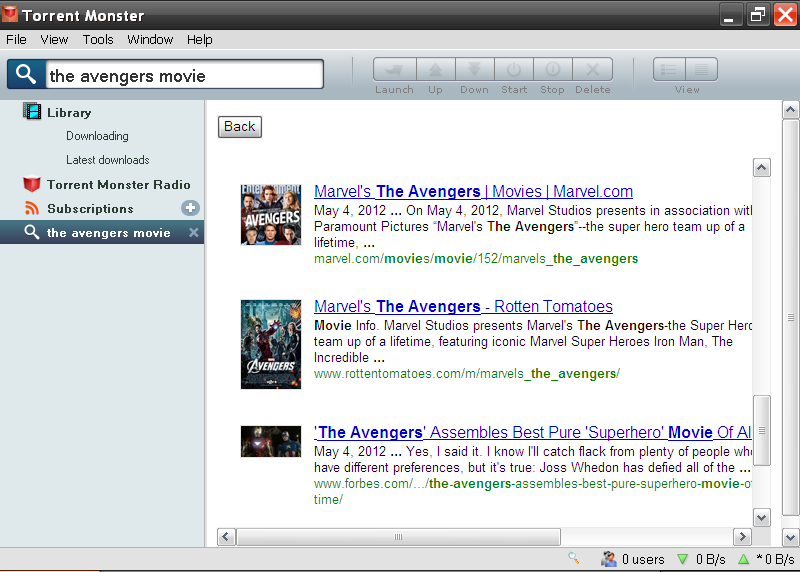800x572 pixels.
Task: Click the green download speed arrow
Action: point(682,559)
